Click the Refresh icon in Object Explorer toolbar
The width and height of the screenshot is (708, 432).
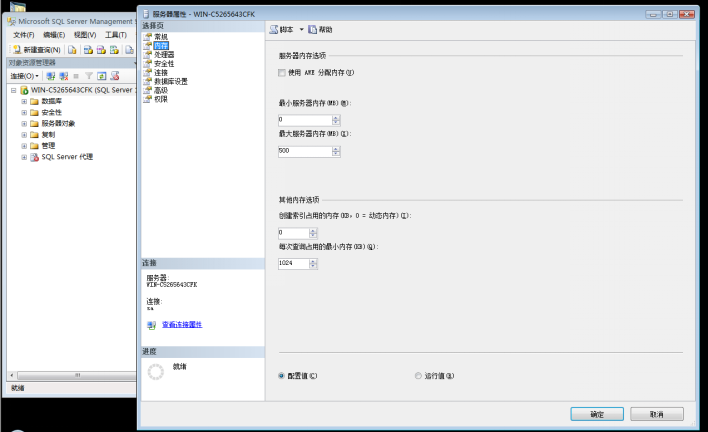coord(102,76)
